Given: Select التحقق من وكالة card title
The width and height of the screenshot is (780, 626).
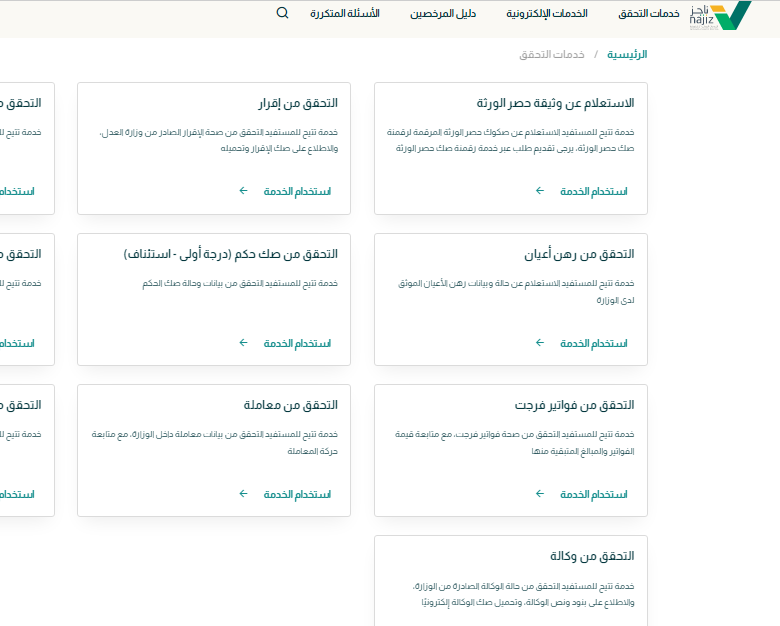Looking at the screenshot, I should 592,556.
